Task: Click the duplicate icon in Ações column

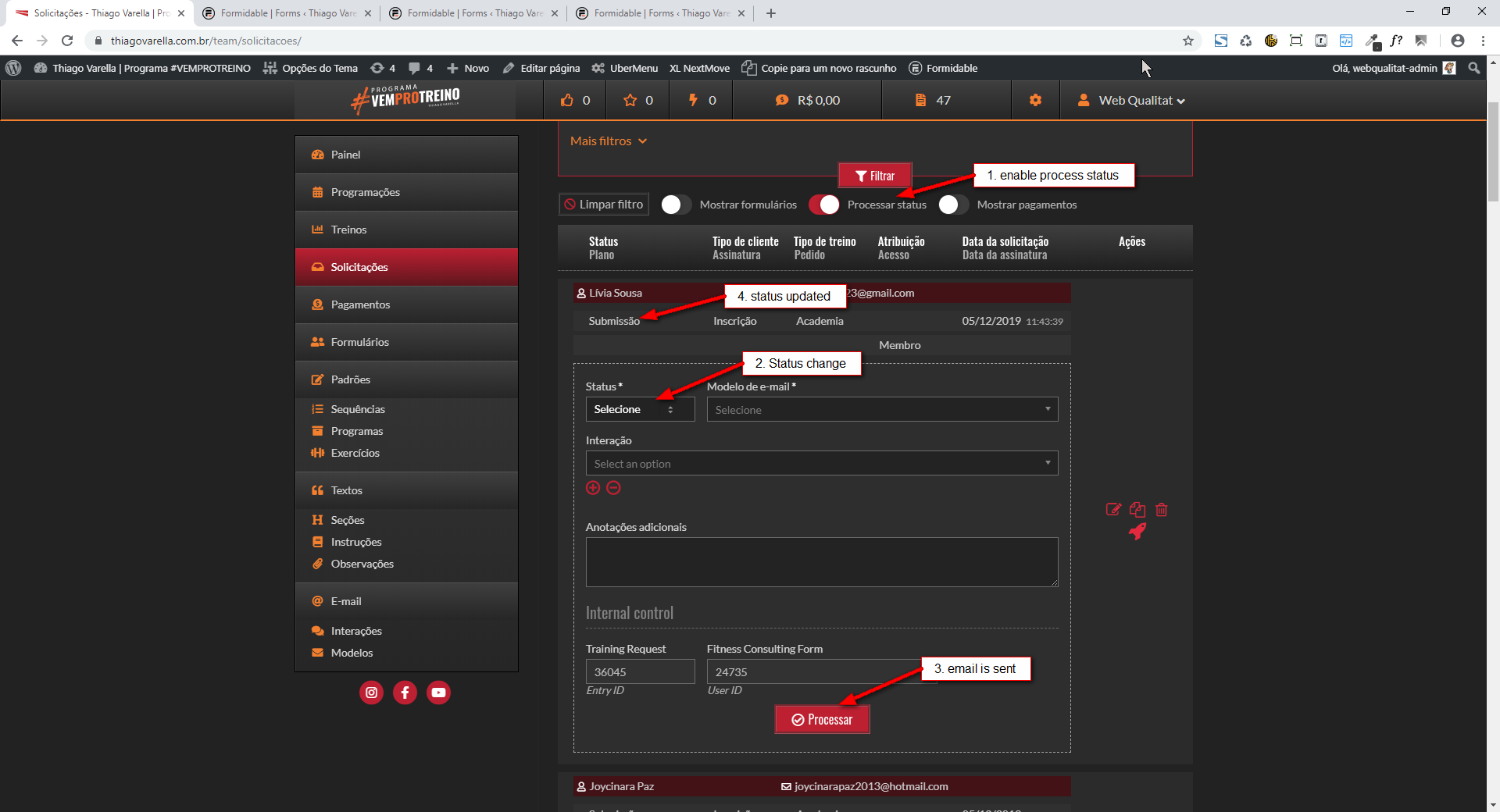Action: pyautogui.click(x=1137, y=510)
